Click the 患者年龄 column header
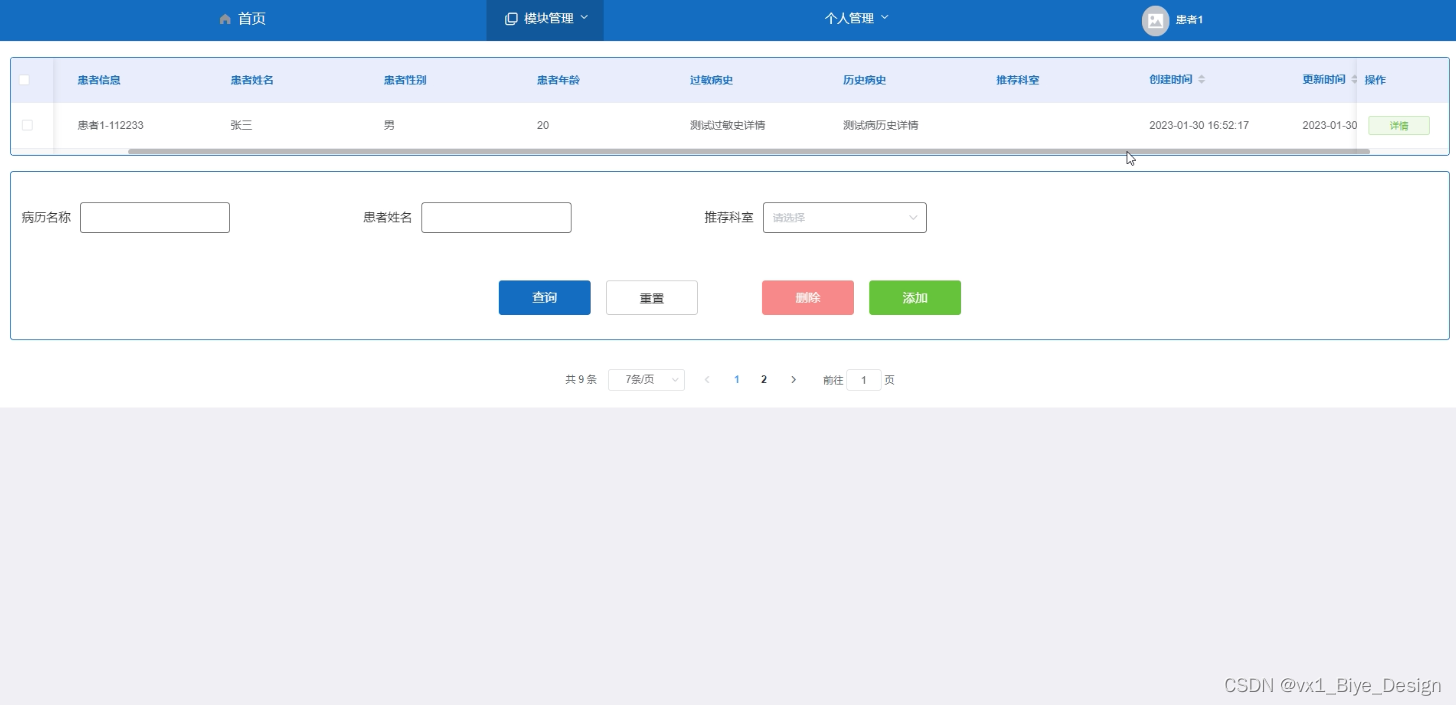 (x=558, y=80)
